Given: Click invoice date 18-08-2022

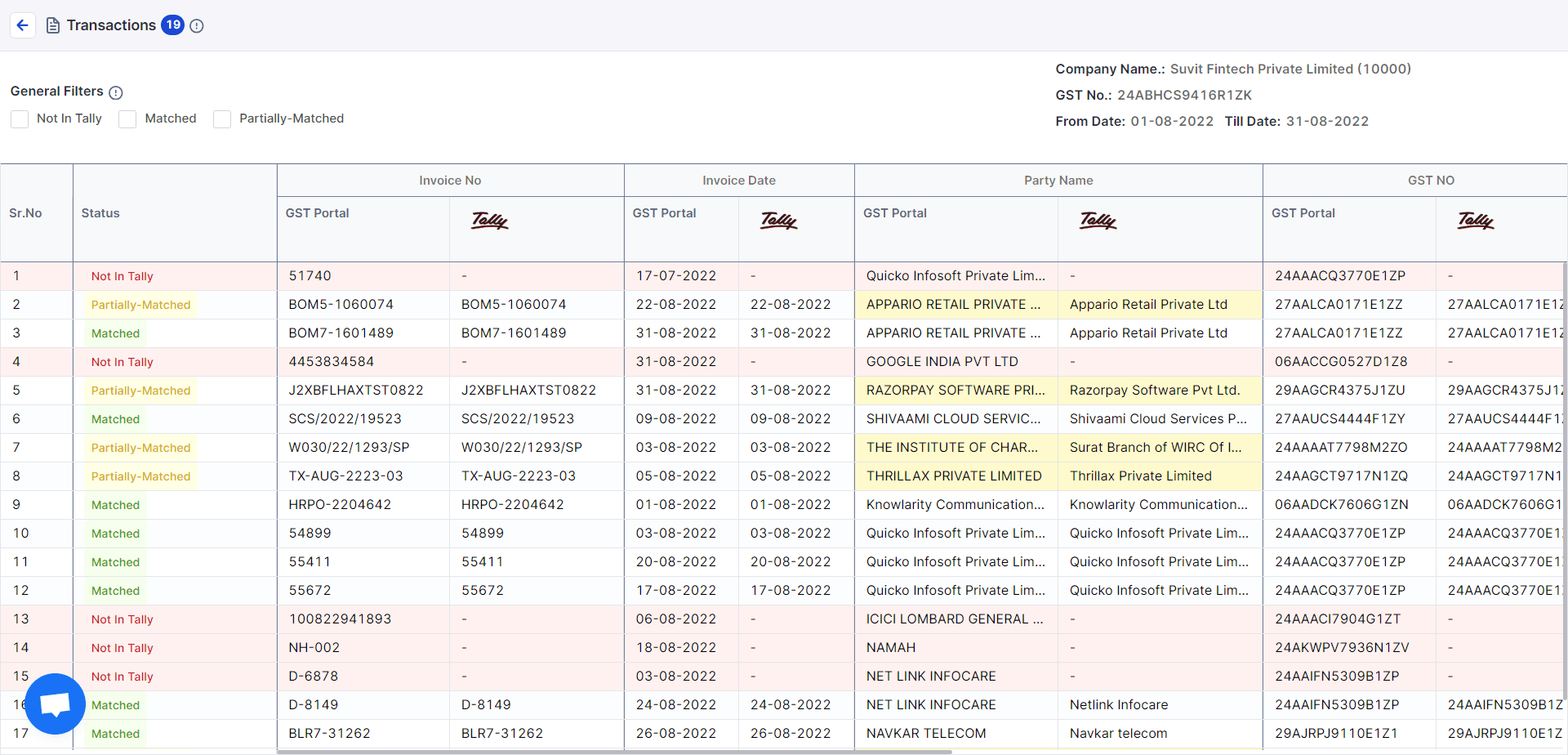Looking at the screenshot, I should 676,648.
